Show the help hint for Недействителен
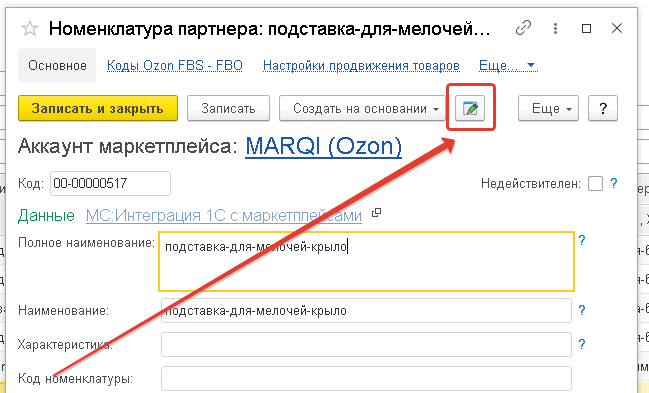649x393 pixels. click(614, 183)
